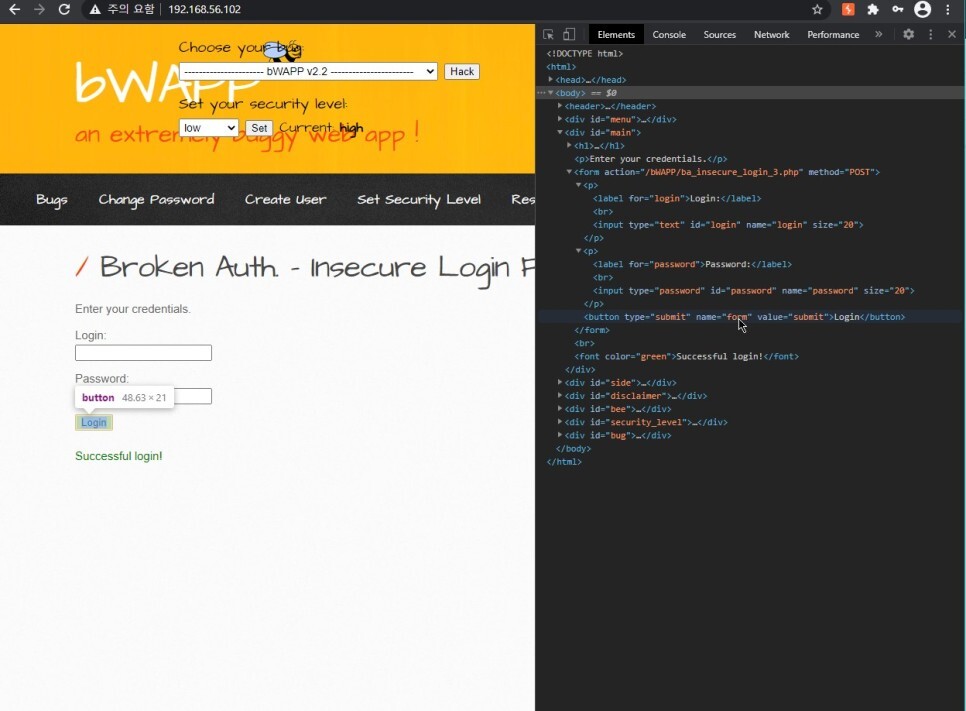Viewport: 966px width, 711px height.
Task: Focus the Login text field
Action: (143, 352)
